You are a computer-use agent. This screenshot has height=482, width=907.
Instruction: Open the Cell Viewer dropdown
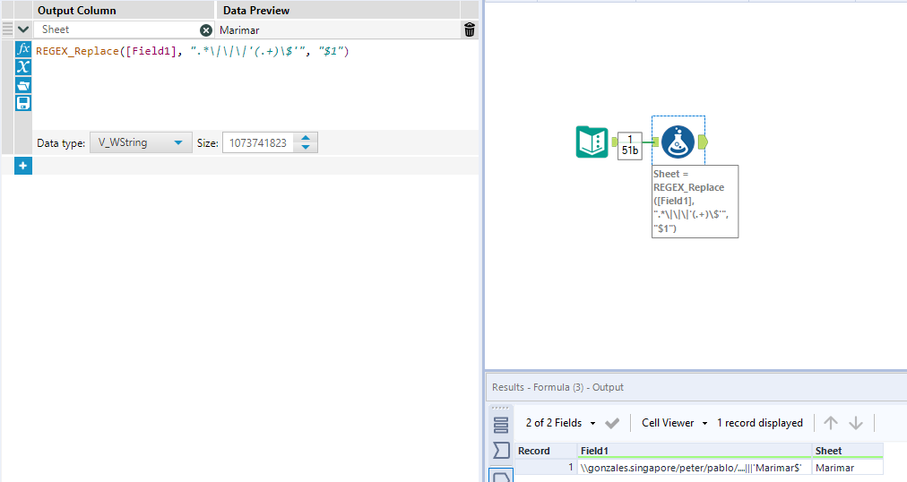click(674, 423)
